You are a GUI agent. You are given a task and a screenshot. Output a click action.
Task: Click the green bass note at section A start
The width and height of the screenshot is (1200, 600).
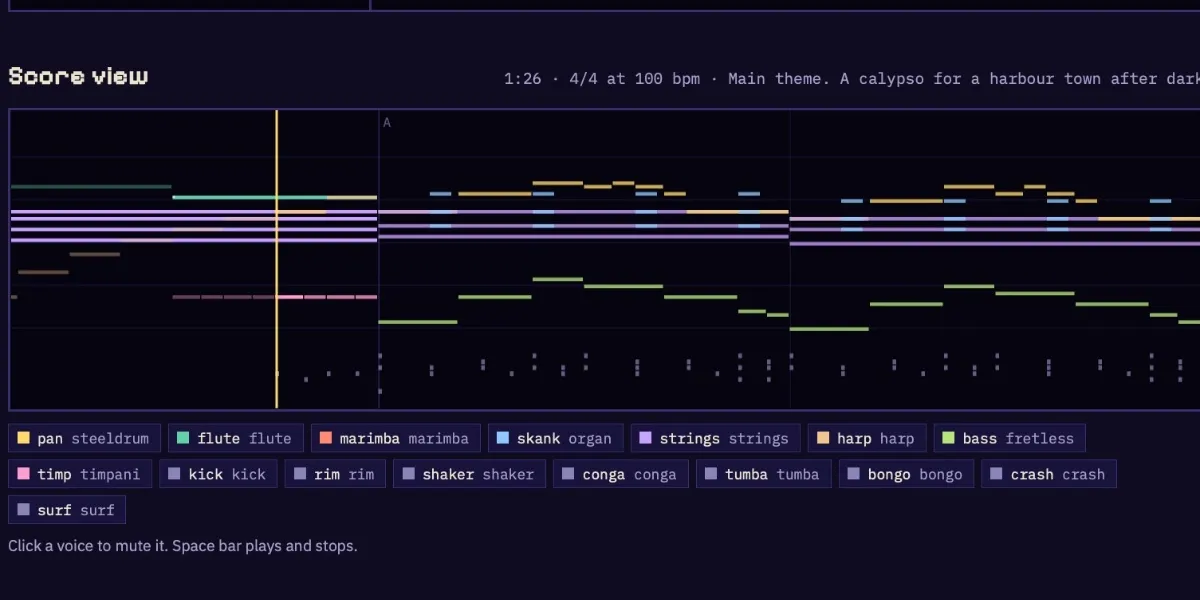click(418, 322)
